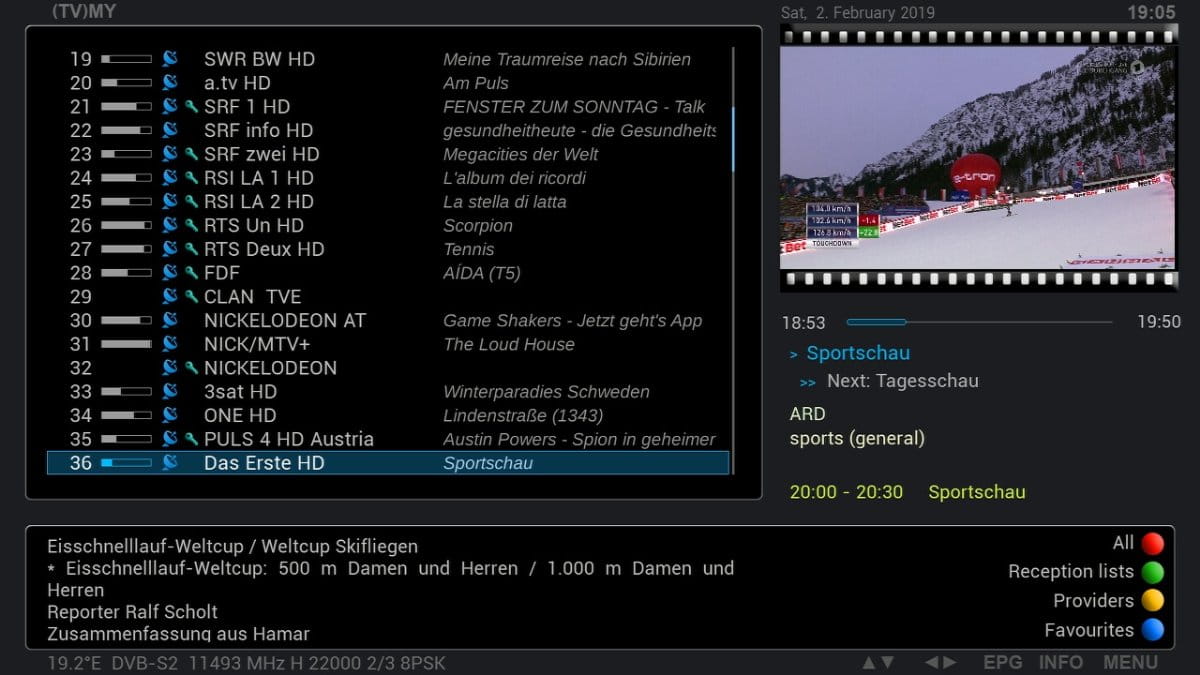This screenshot has height=675, width=1200.
Task: Open Favourites with the blue button
Action: coord(1153,630)
